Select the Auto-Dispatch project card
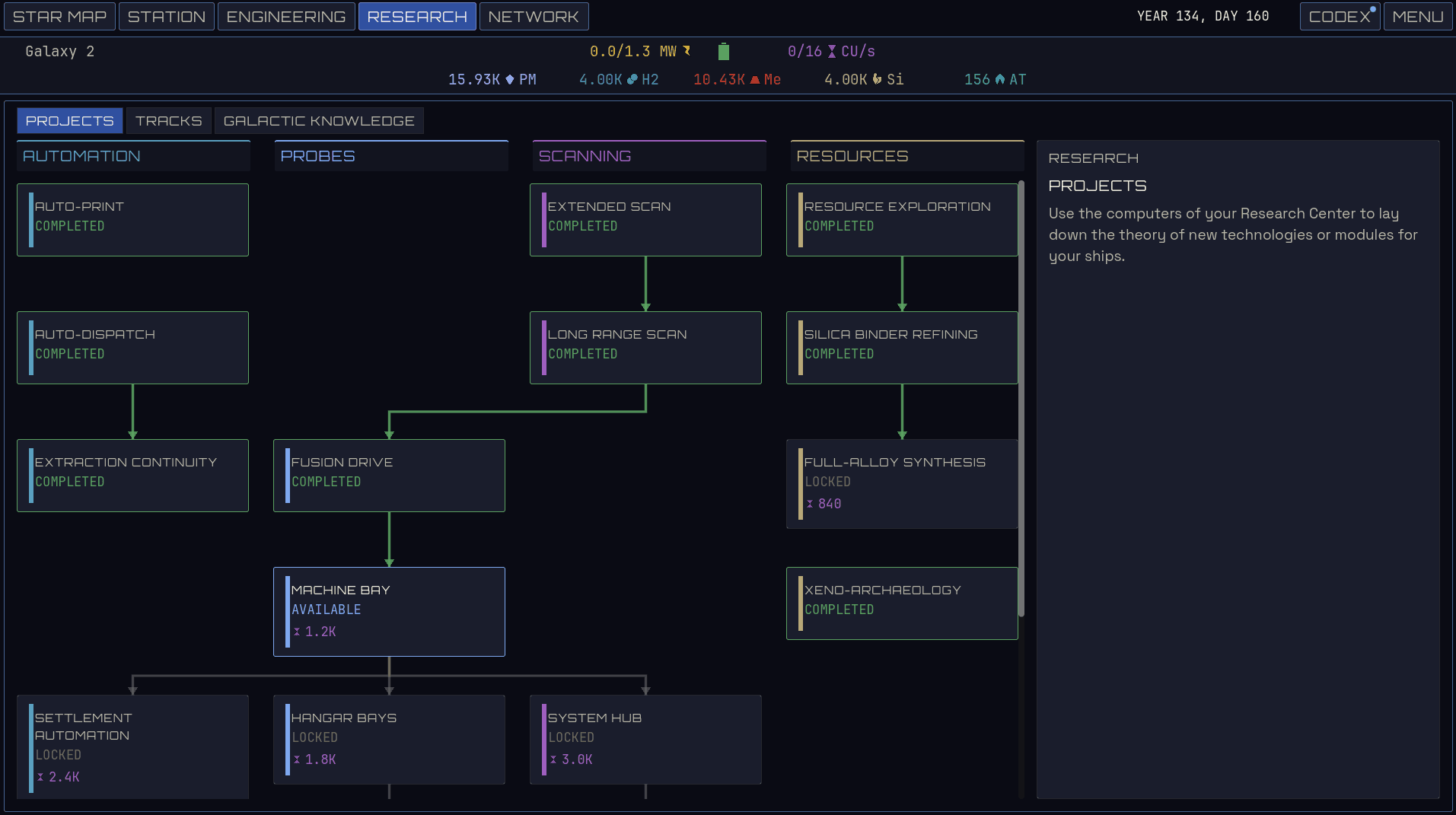 coord(132,348)
